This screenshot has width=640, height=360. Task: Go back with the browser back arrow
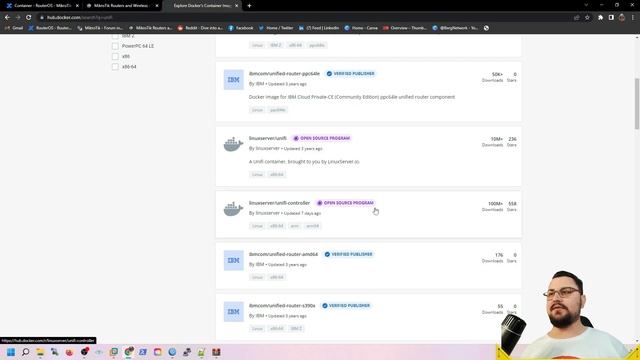click(7, 18)
